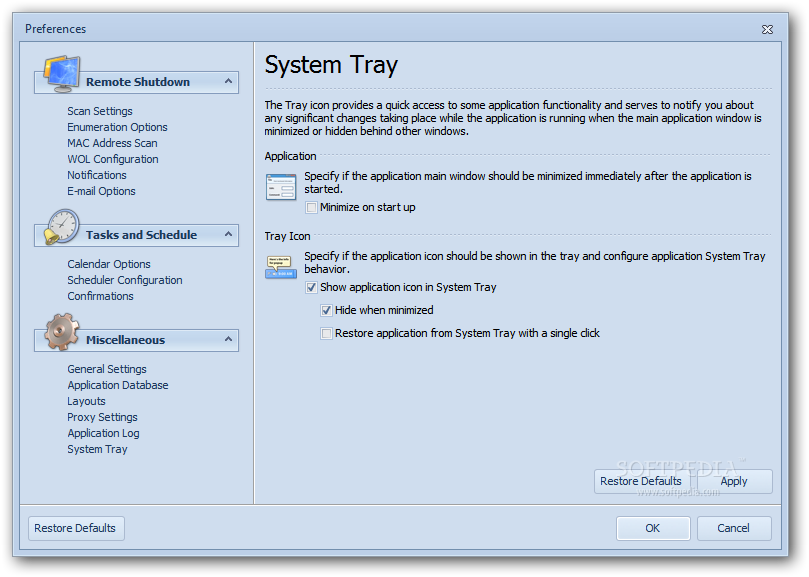The image size is (809, 577).
Task: Open E-mail Options page
Action: click(101, 191)
